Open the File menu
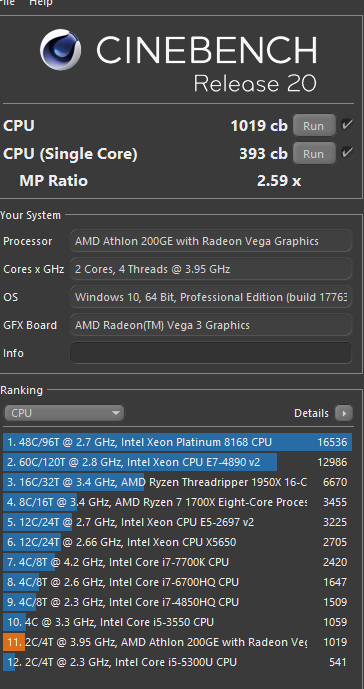The image size is (364, 689). coord(7,3)
